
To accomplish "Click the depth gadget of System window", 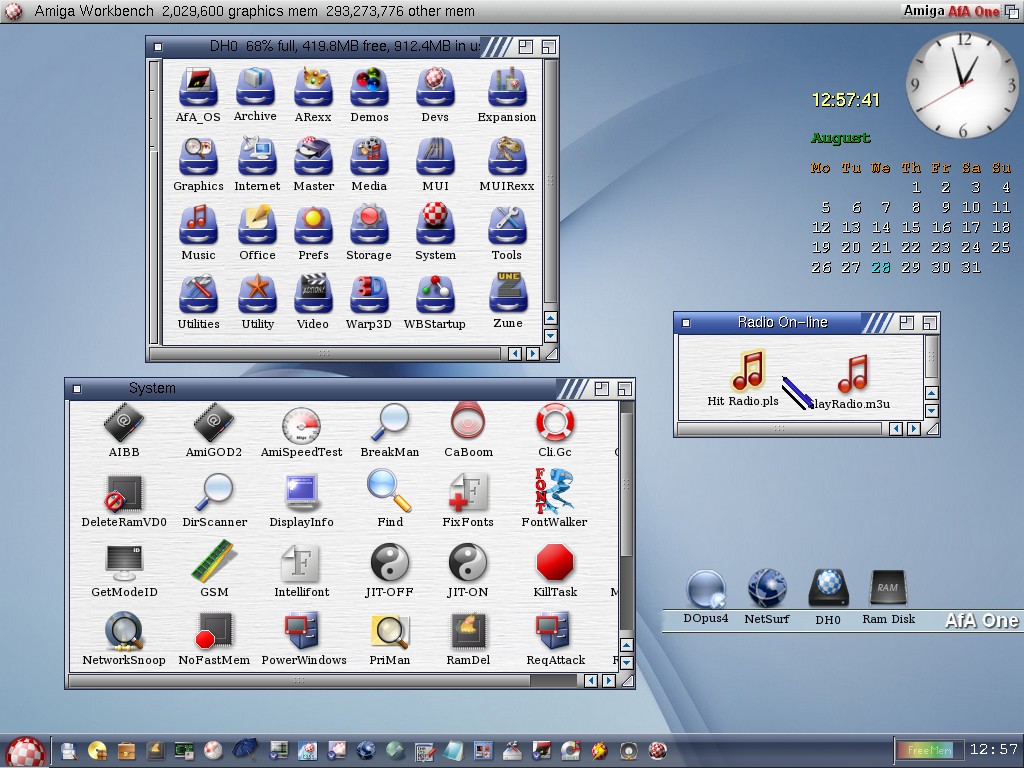I will 624,388.
